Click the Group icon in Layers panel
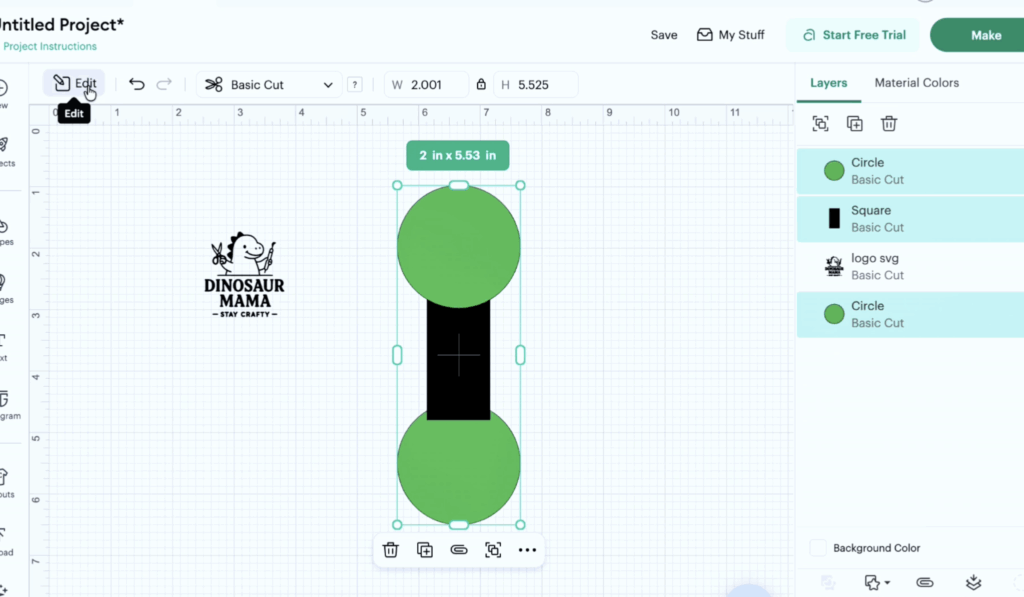This screenshot has width=1024, height=597. click(820, 123)
